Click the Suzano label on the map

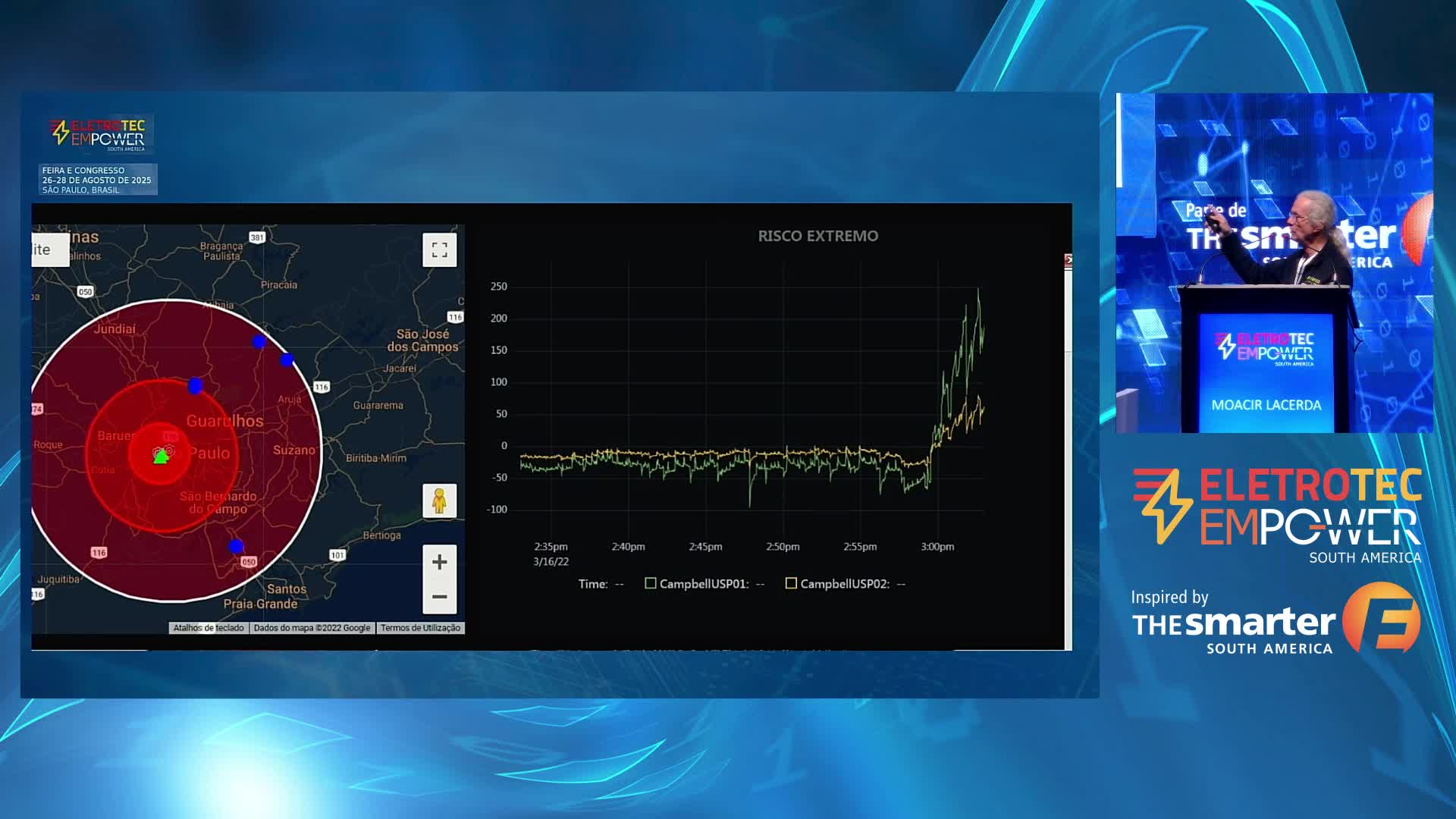click(293, 450)
